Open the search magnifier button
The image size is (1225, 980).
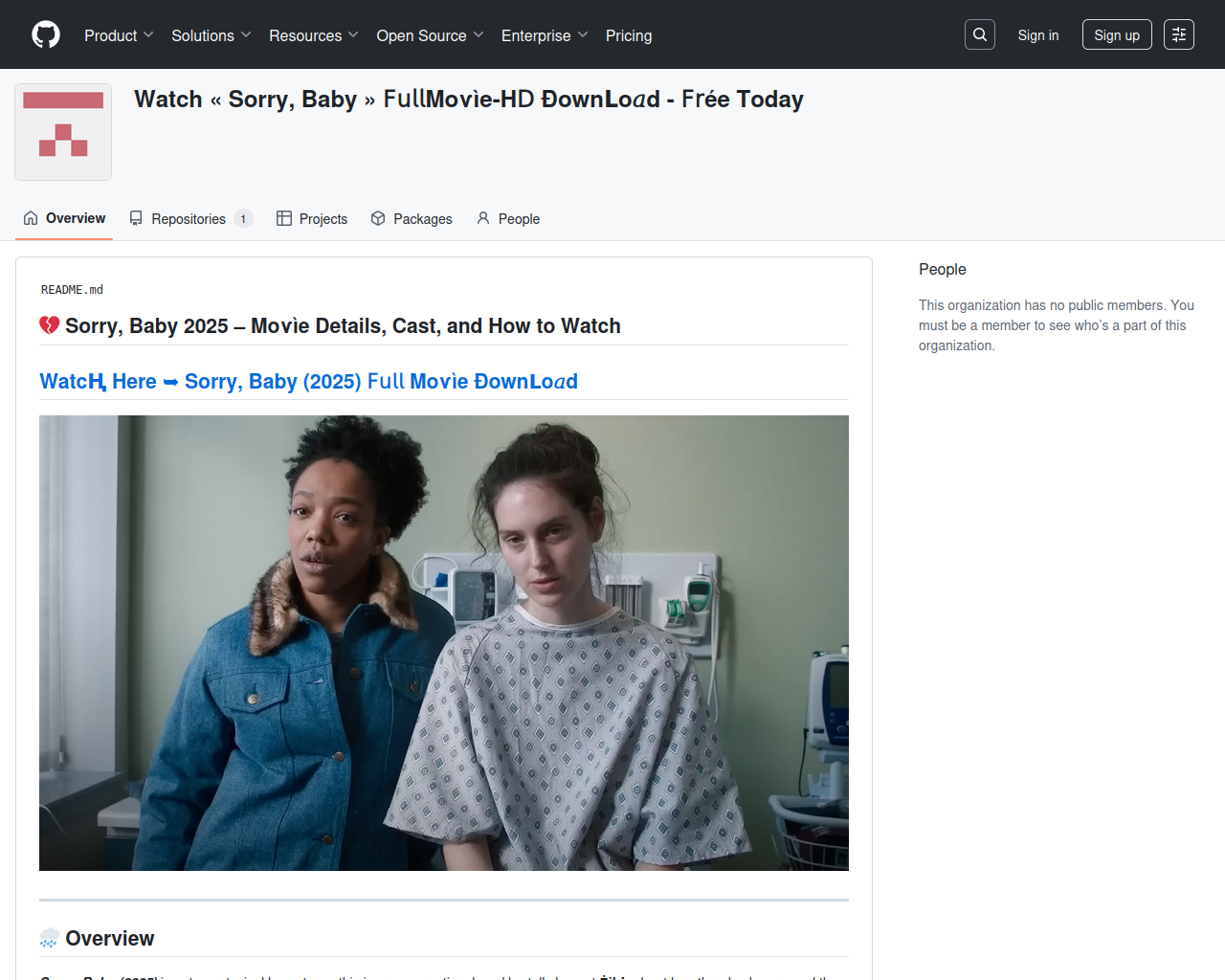980,34
